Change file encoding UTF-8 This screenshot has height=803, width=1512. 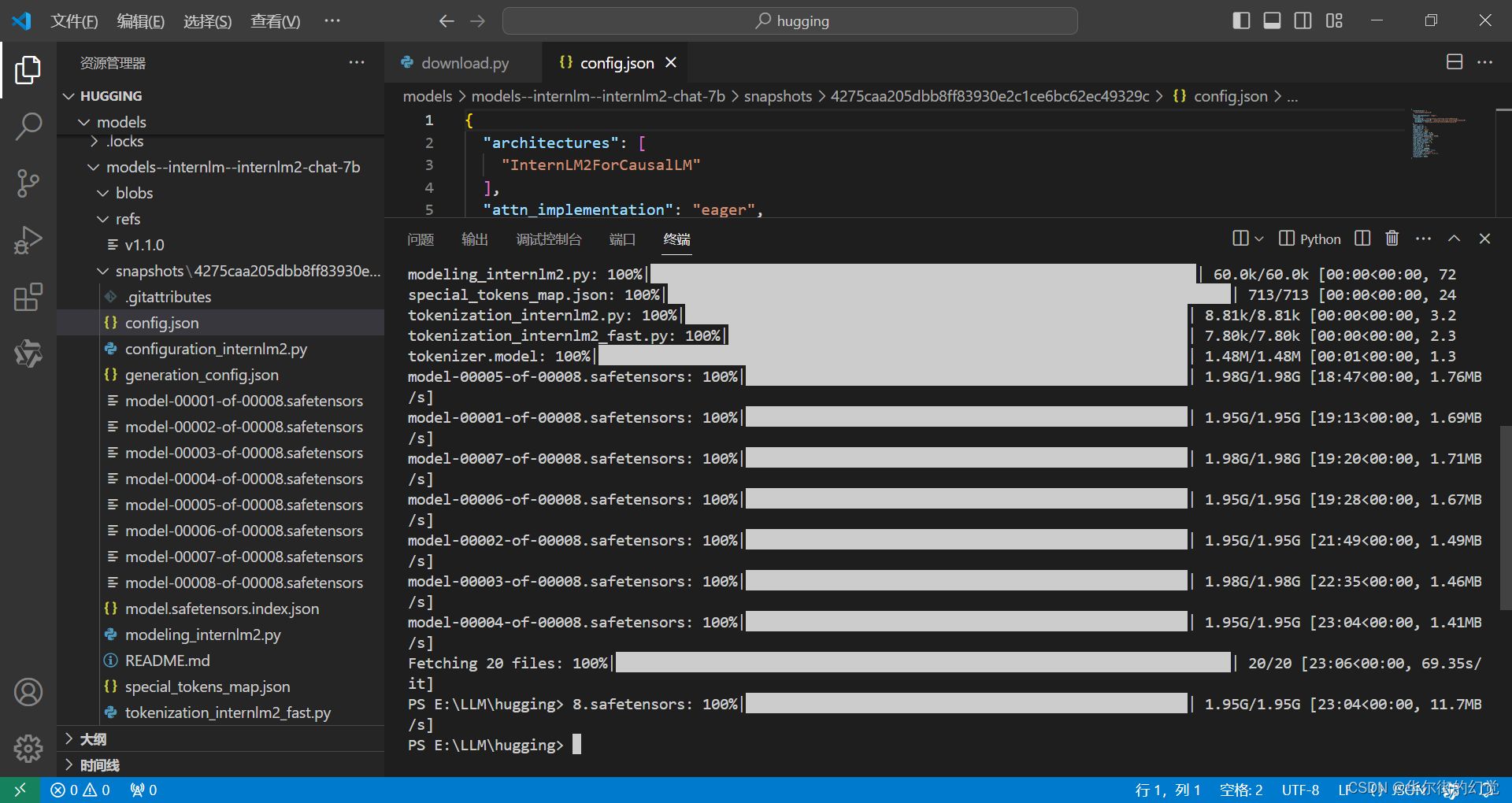tap(1300, 790)
